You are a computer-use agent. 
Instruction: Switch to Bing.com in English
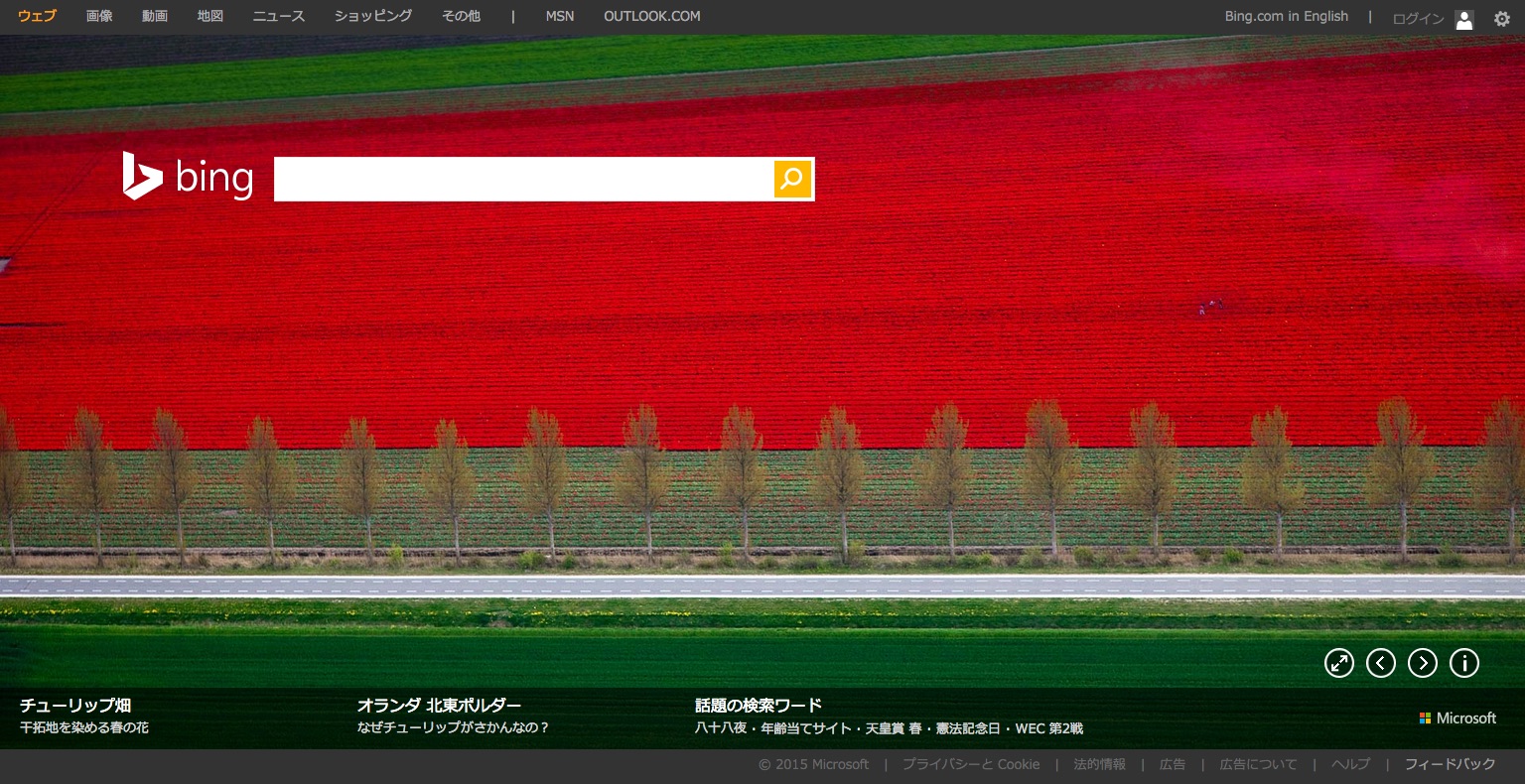1286,17
